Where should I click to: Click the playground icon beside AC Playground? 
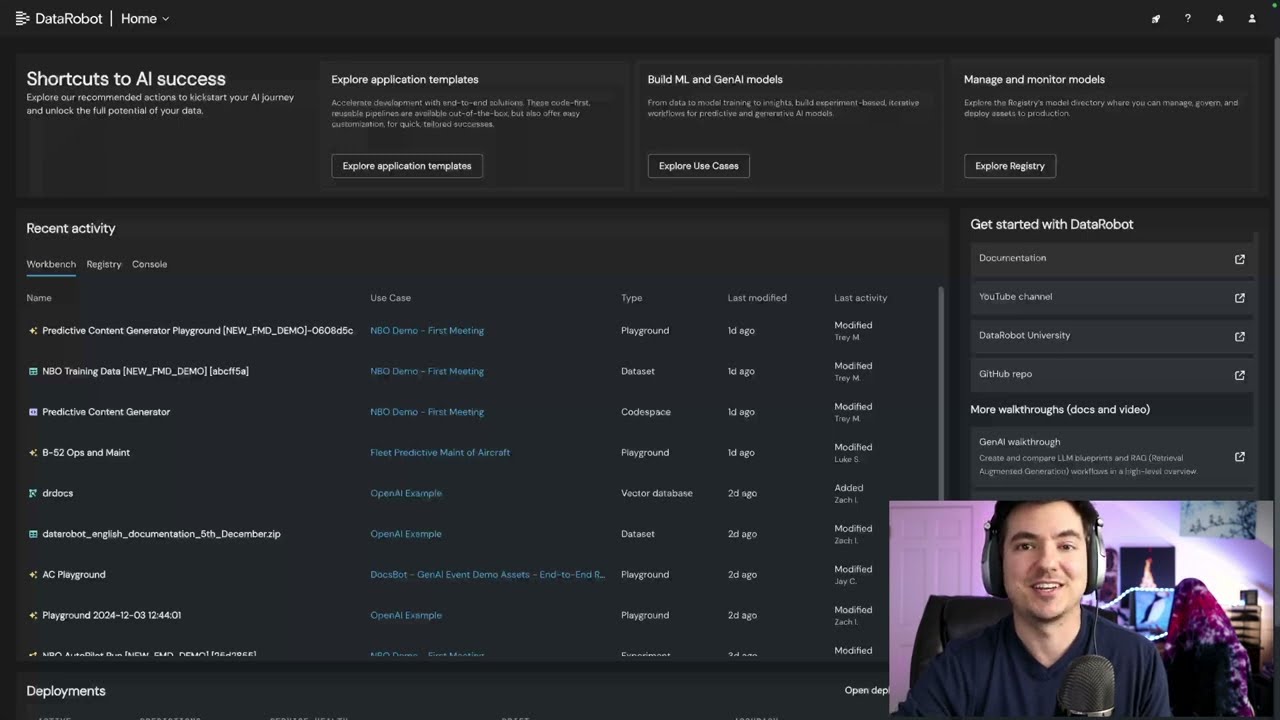[33, 575]
